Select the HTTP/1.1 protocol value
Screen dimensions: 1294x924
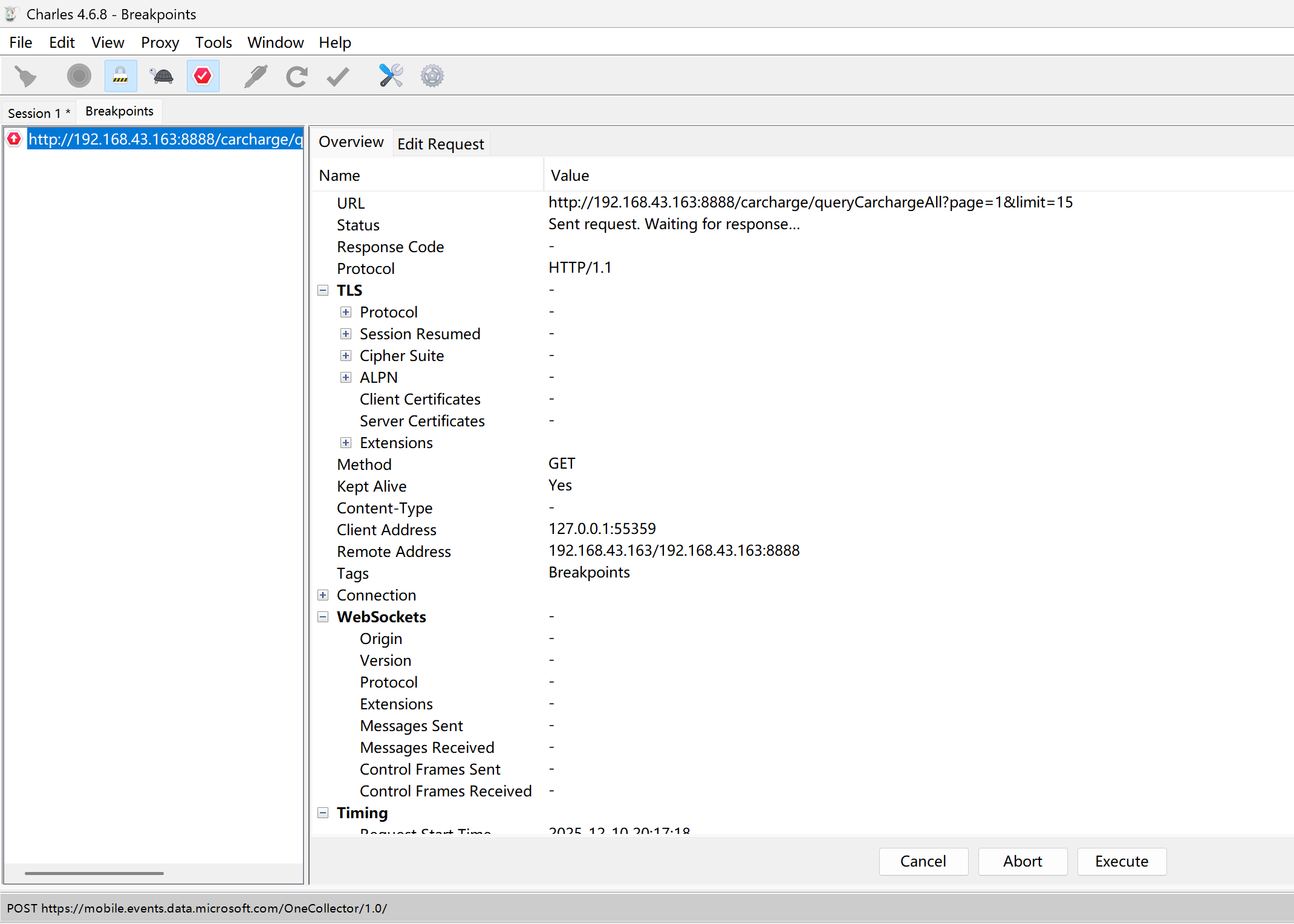[580, 267]
